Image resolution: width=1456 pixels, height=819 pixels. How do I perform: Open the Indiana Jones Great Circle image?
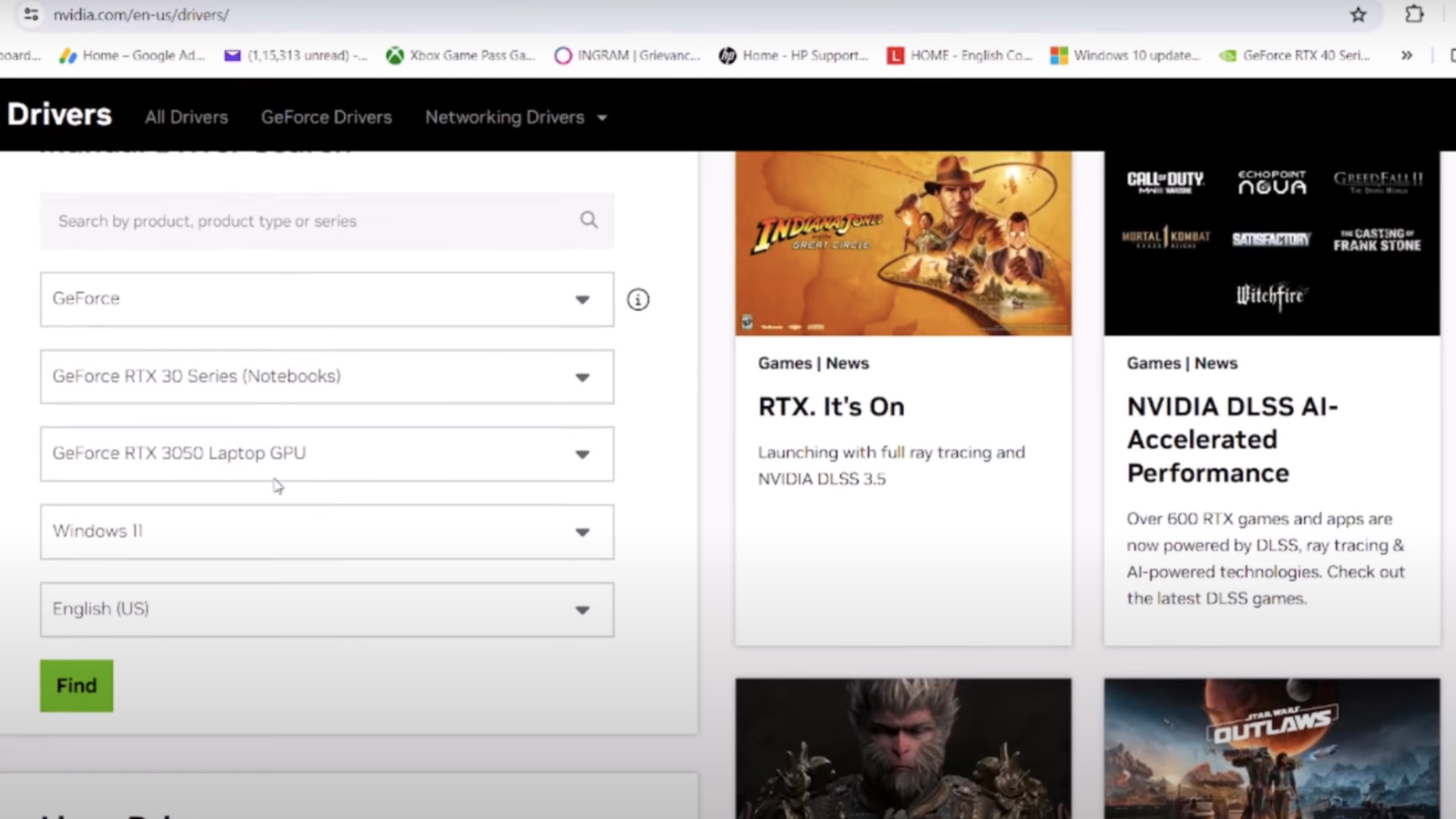(903, 243)
